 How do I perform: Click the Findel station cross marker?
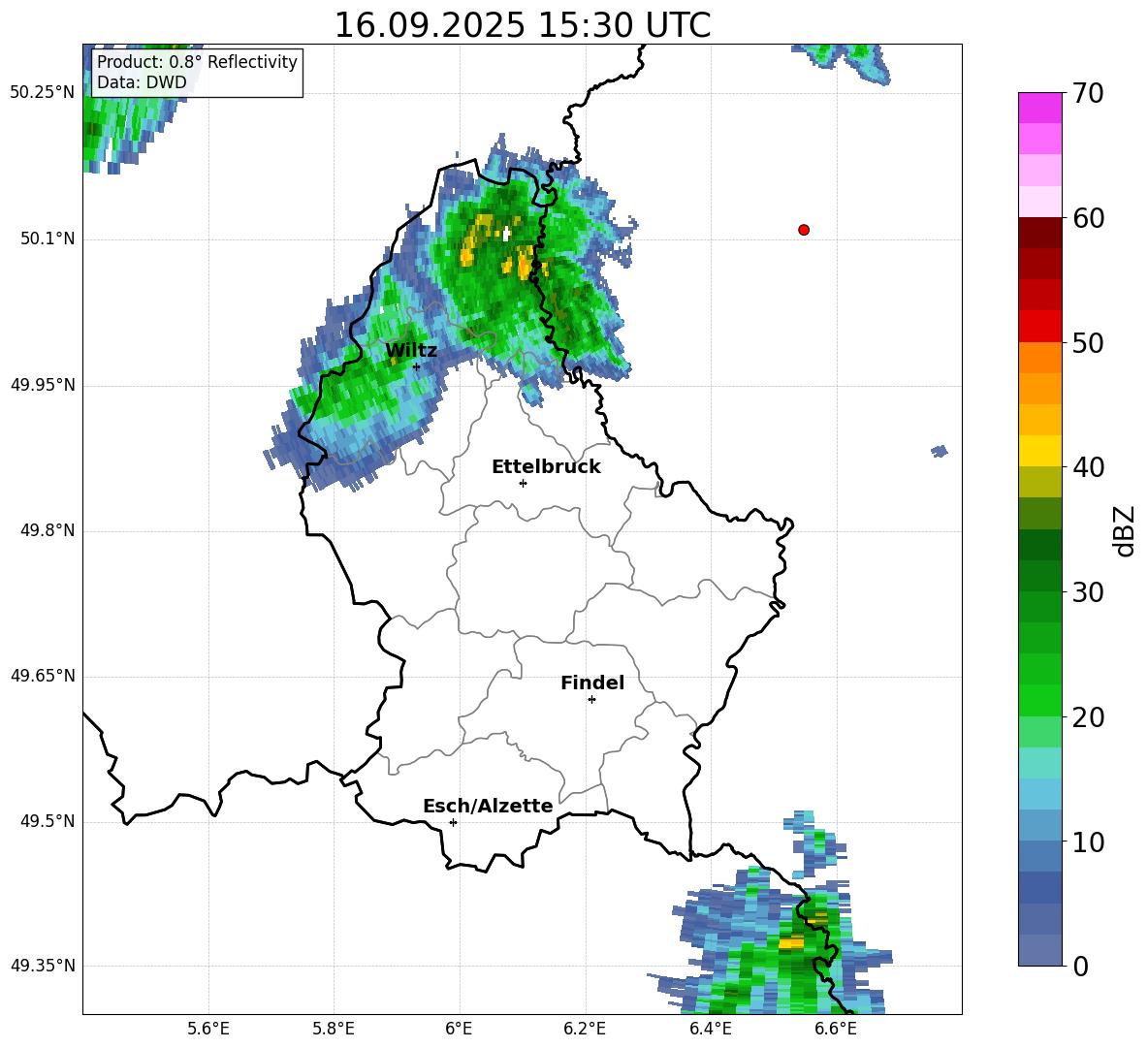click(x=591, y=700)
